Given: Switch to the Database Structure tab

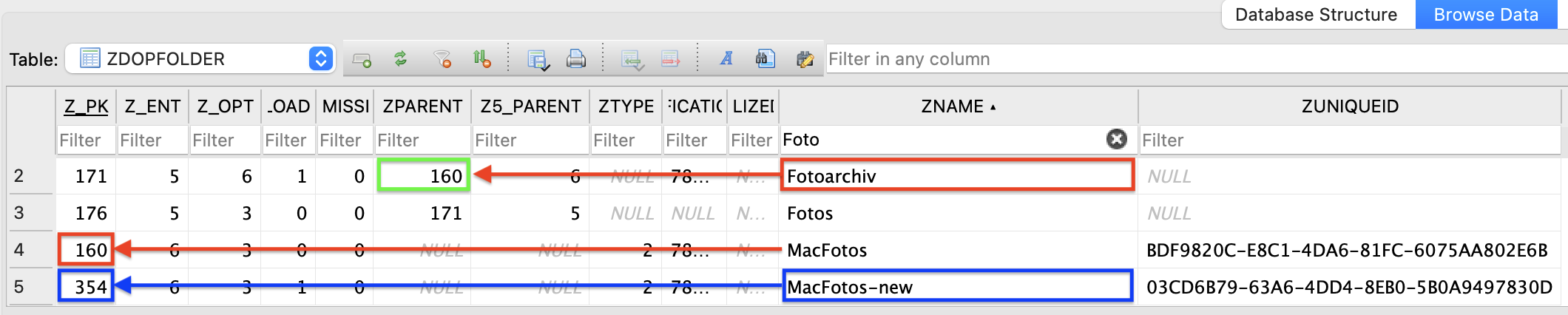Looking at the screenshot, I should coord(1316,15).
